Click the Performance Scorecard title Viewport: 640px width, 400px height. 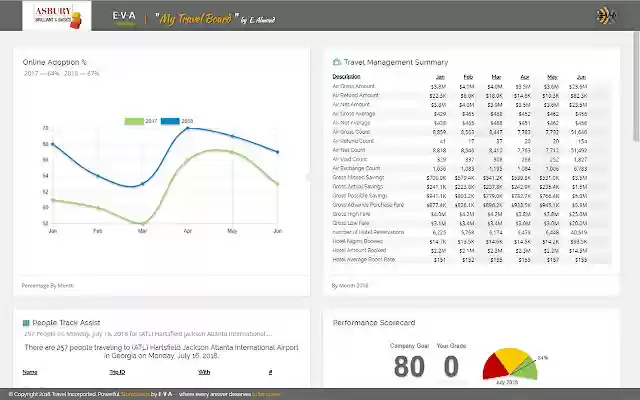click(x=374, y=323)
